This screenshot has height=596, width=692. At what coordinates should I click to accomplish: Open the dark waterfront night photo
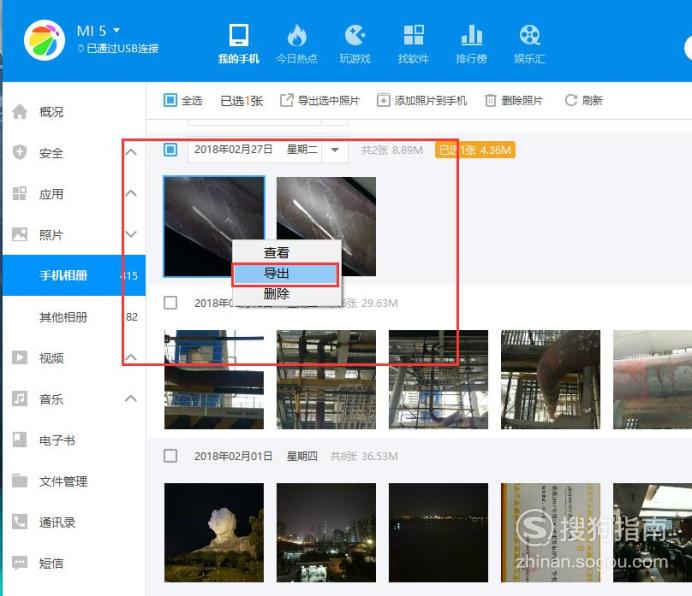point(438,532)
